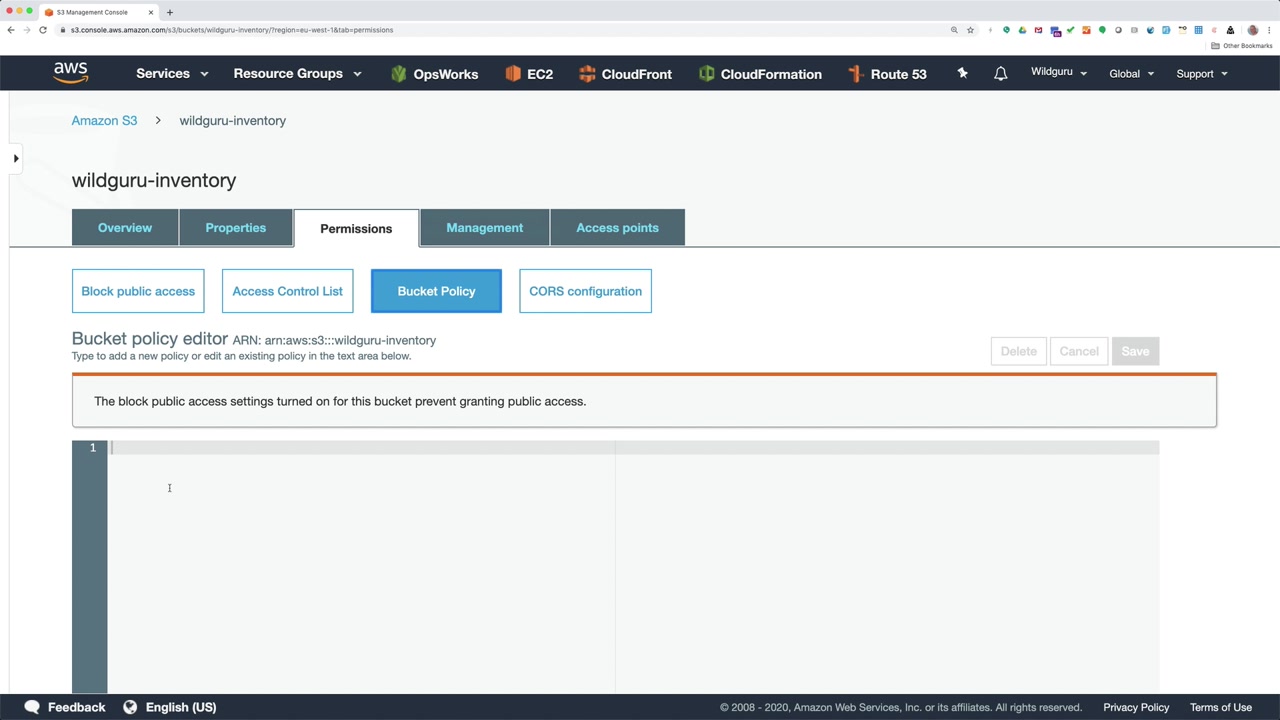Click the wildguru-inventory bucket heading
The width and height of the screenshot is (1280, 720).
click(x=154, y=180)
